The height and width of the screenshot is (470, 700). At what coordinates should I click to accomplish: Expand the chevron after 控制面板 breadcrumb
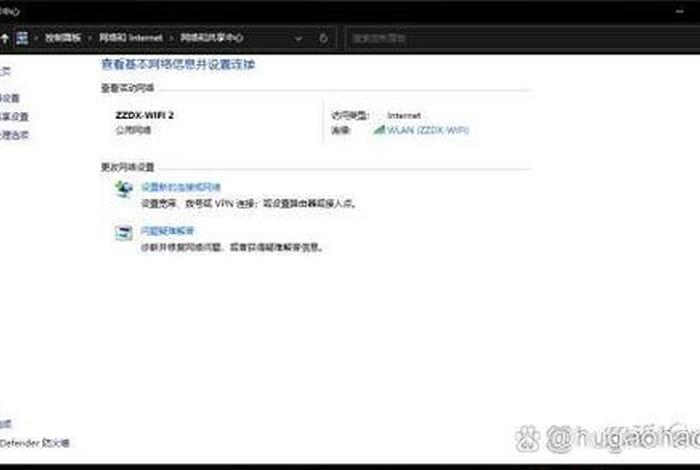coord(90,38)
